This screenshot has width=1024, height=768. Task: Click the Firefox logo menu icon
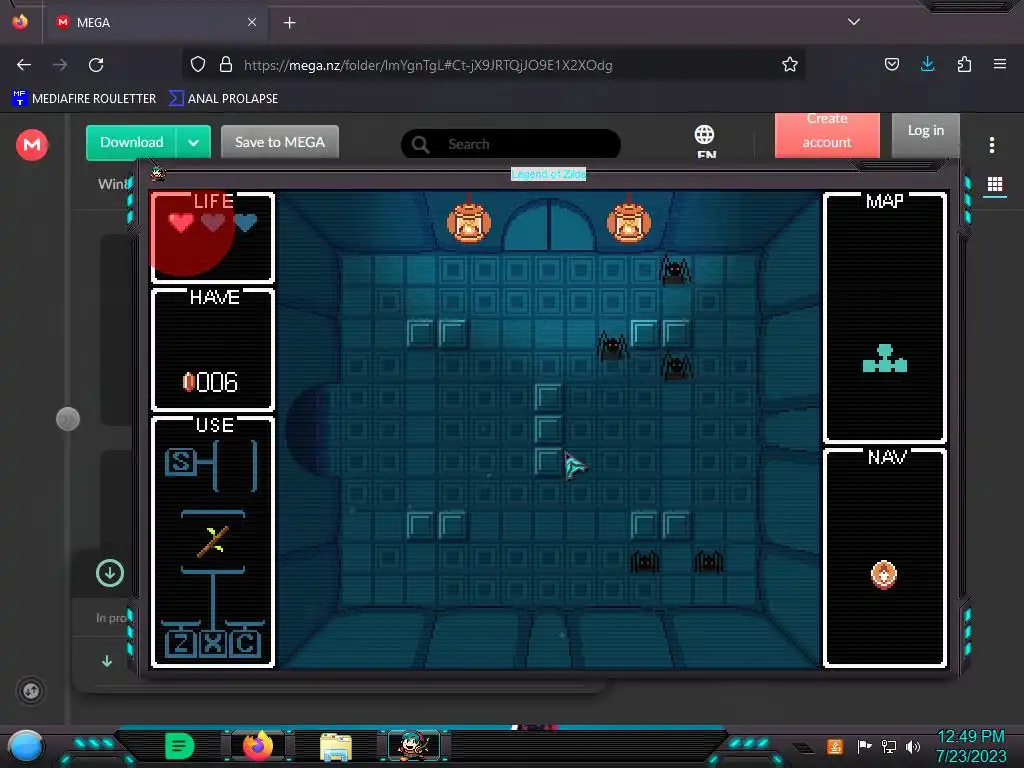tap(20, 22)
